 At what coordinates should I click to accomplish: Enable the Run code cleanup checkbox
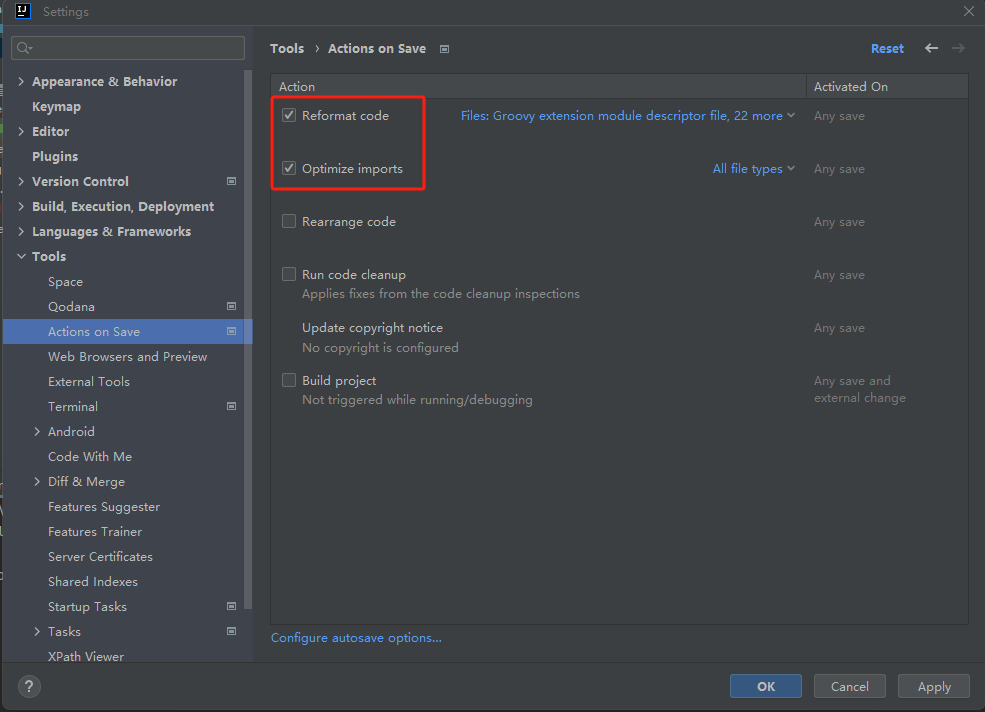[x=289, y=275]
